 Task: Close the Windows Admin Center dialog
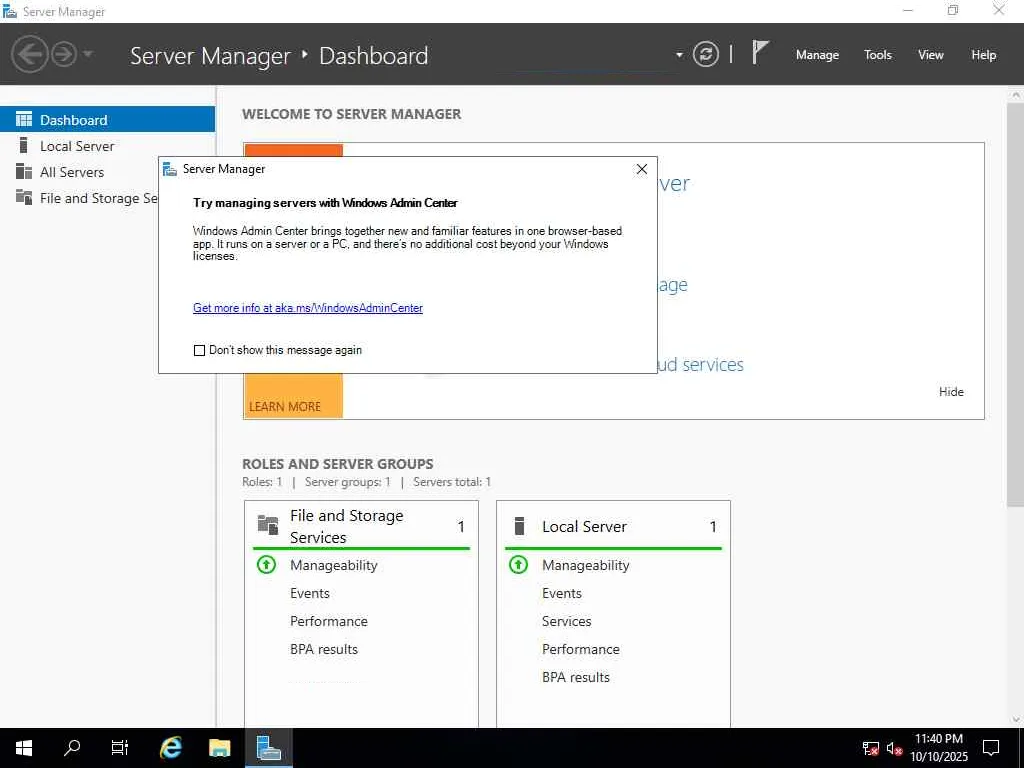coord(642,169)
